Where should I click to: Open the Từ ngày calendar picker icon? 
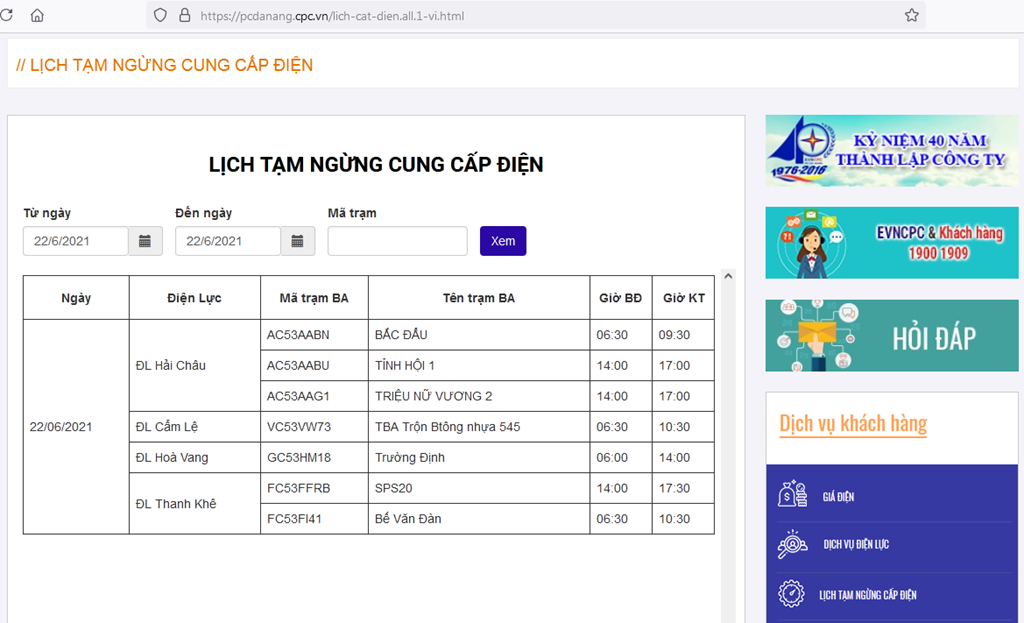pyautogui.click(x=145, y=241)
